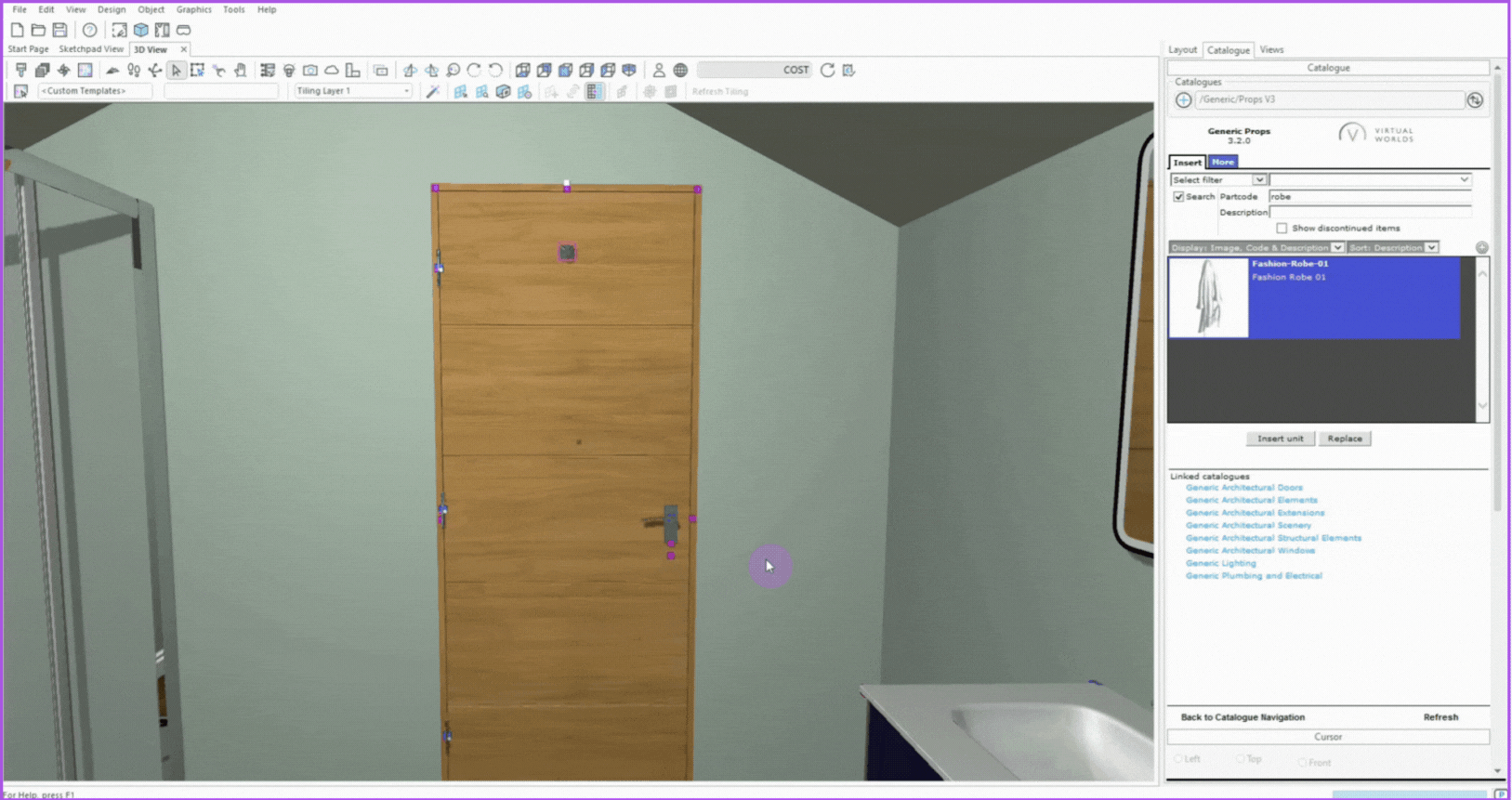Select the Top cursor radio button
The height and width of the screenshot is (800, 1512).
pos(1241,759)
